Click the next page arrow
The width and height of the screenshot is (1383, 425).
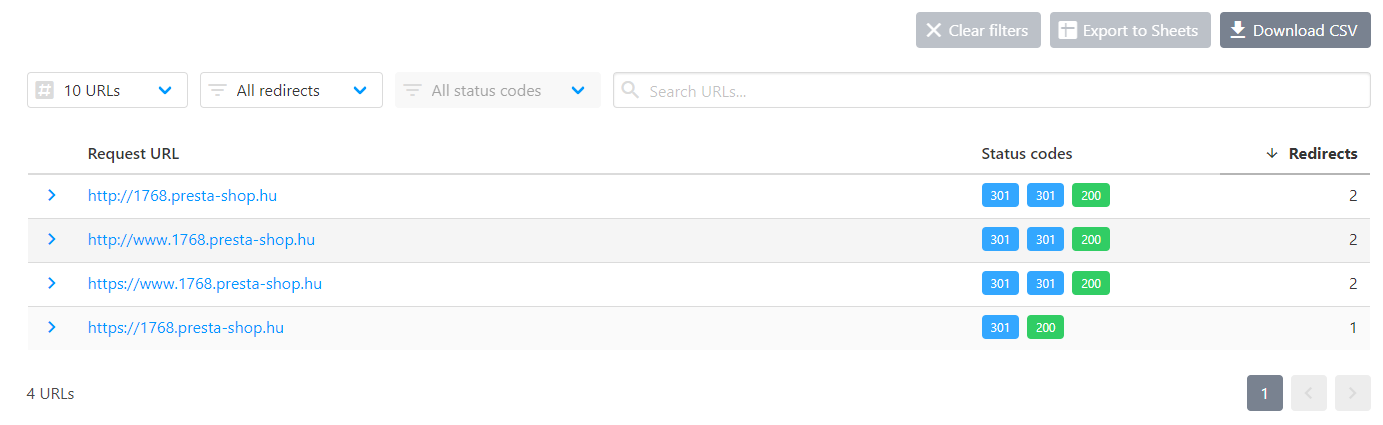(1353, 393)
